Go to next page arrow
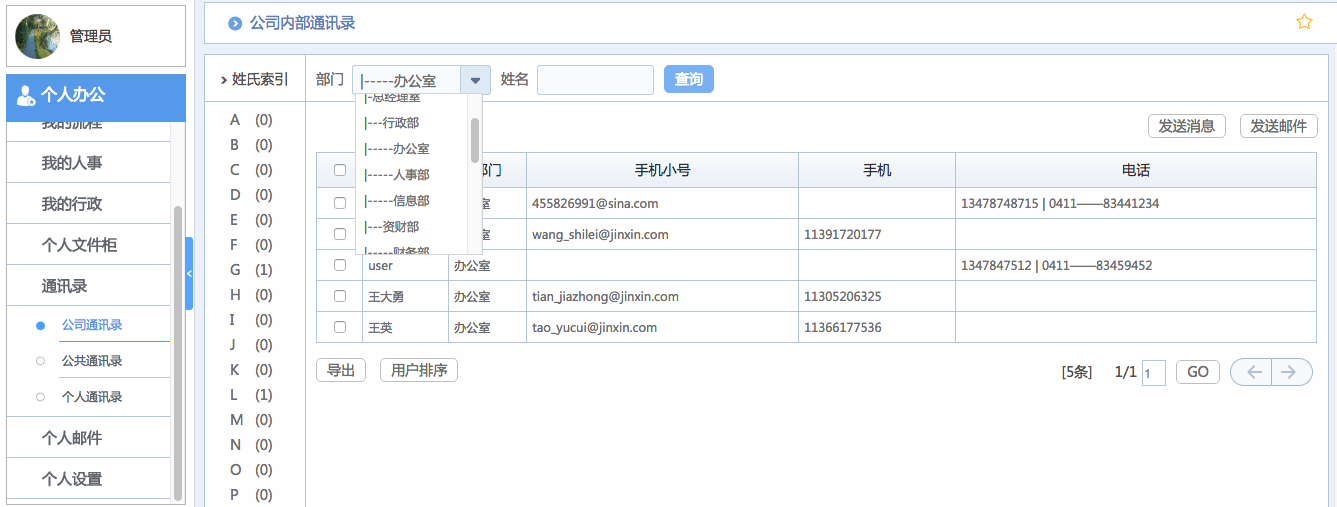Viewport: 1337px width, 507px height. (1291, 372)
